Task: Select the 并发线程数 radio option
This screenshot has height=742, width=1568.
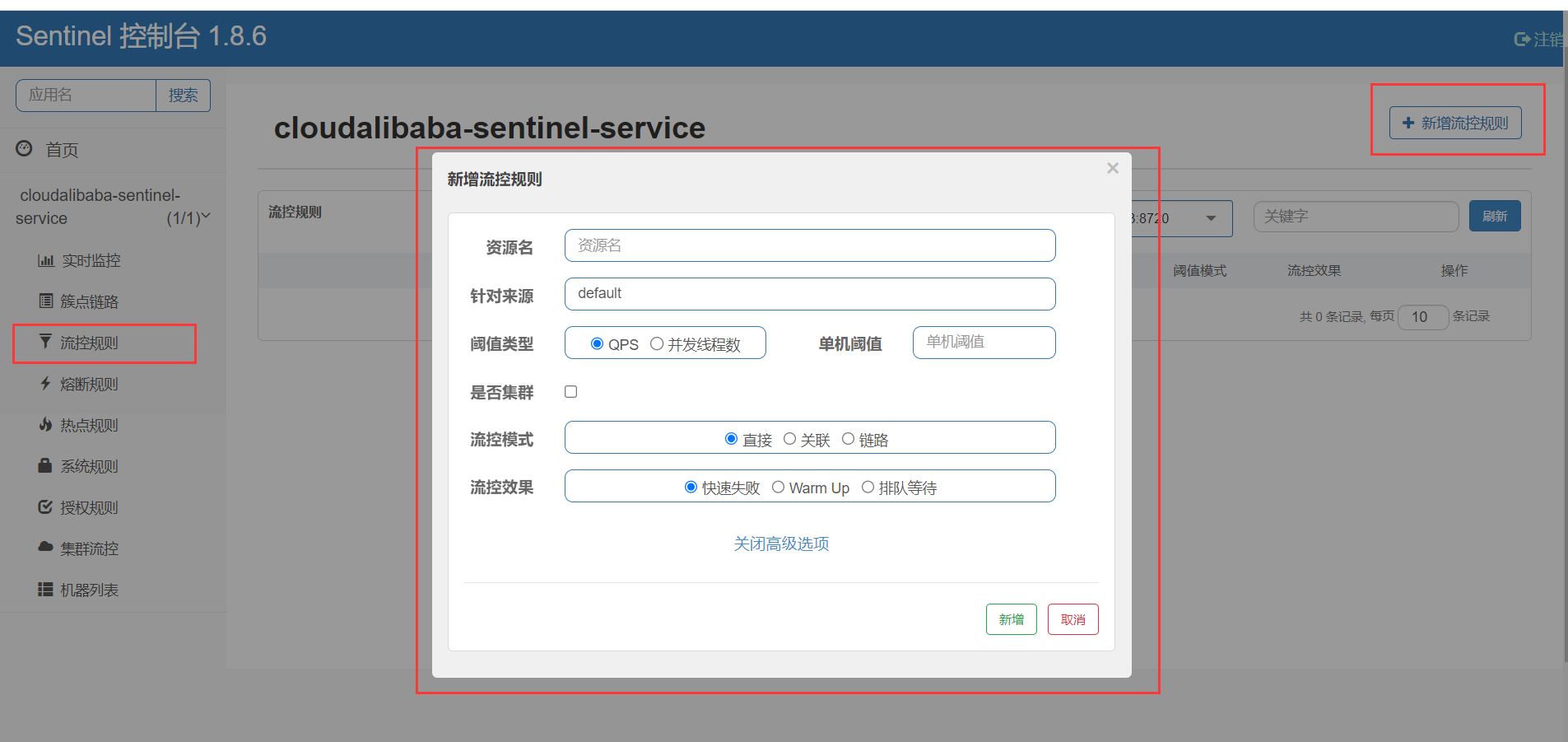Action: click(x=657, y=343)
